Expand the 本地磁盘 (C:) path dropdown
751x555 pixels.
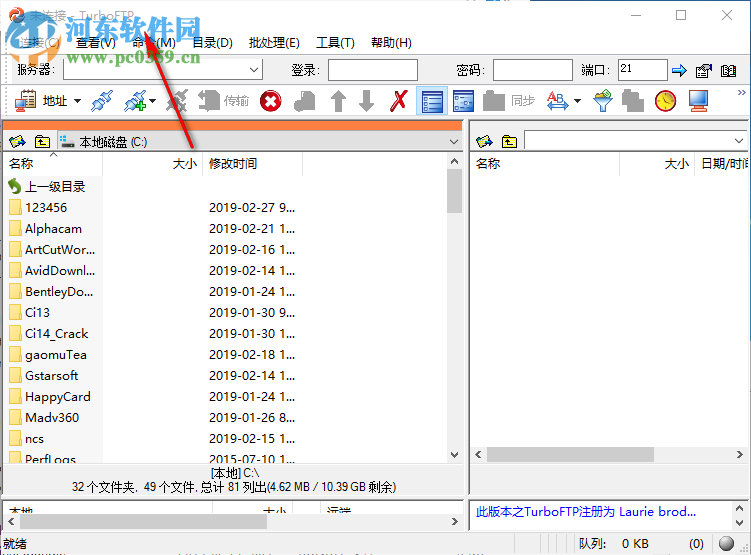(x=454, y=142)
